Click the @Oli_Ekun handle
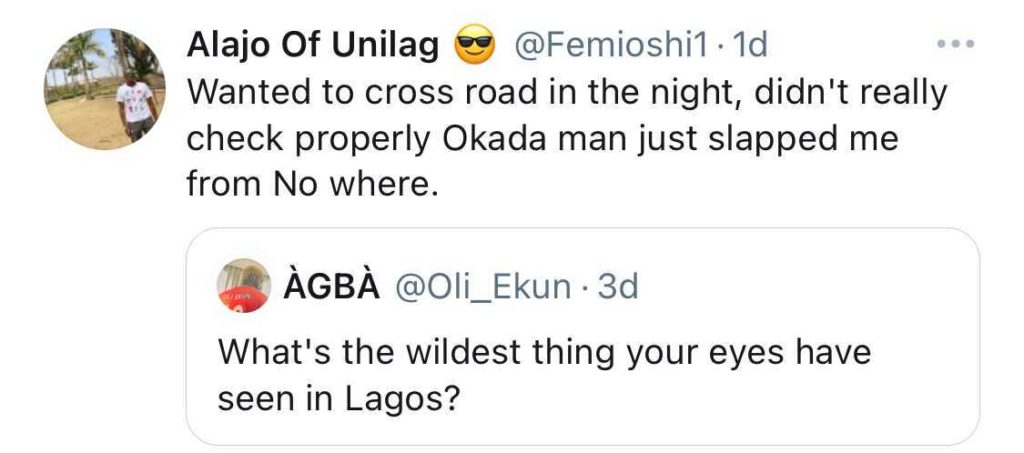This screenshot has width=1024, height=453. 485,287
